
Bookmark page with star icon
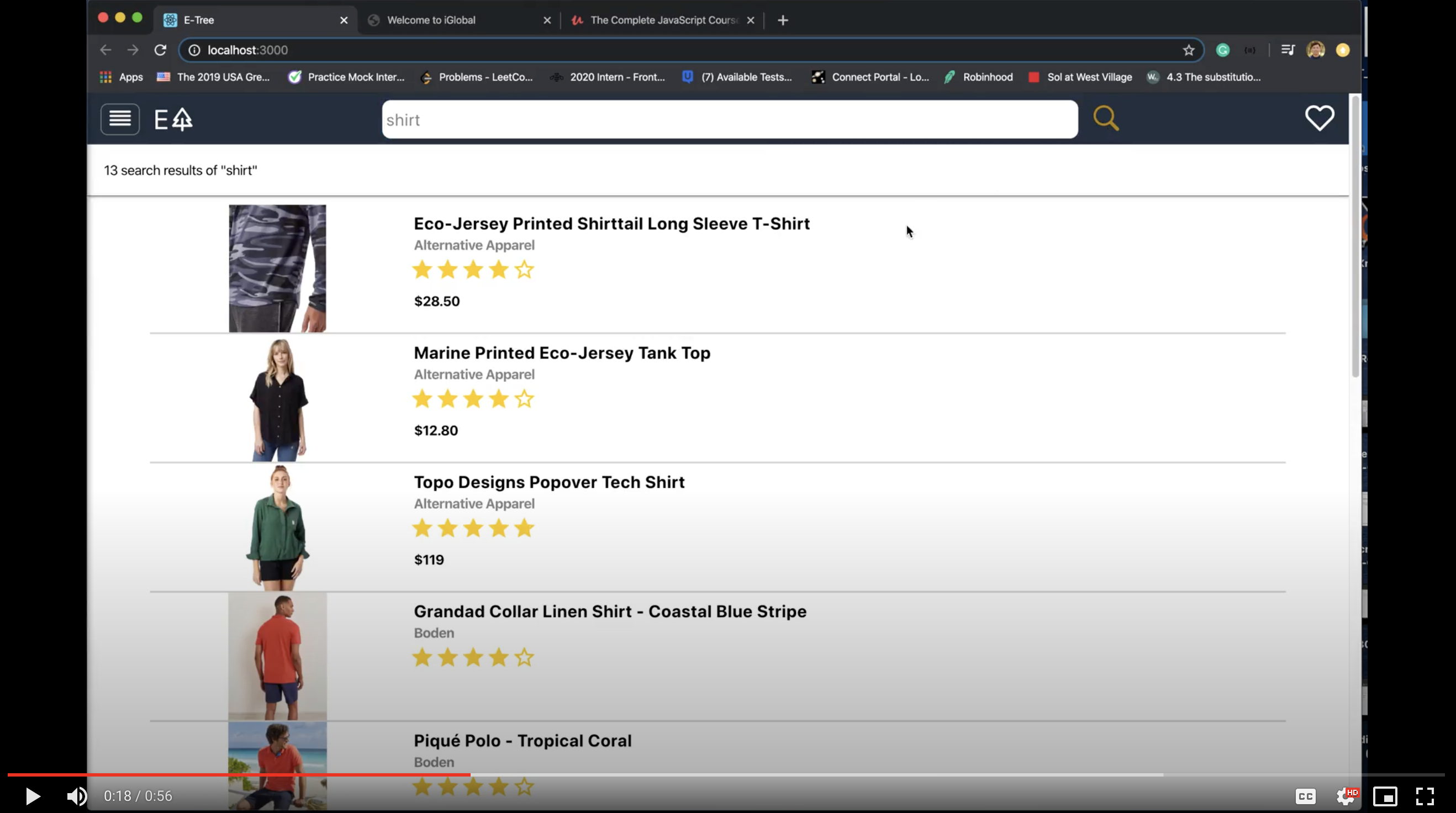pyautogui.click(x=1188, y=50)
